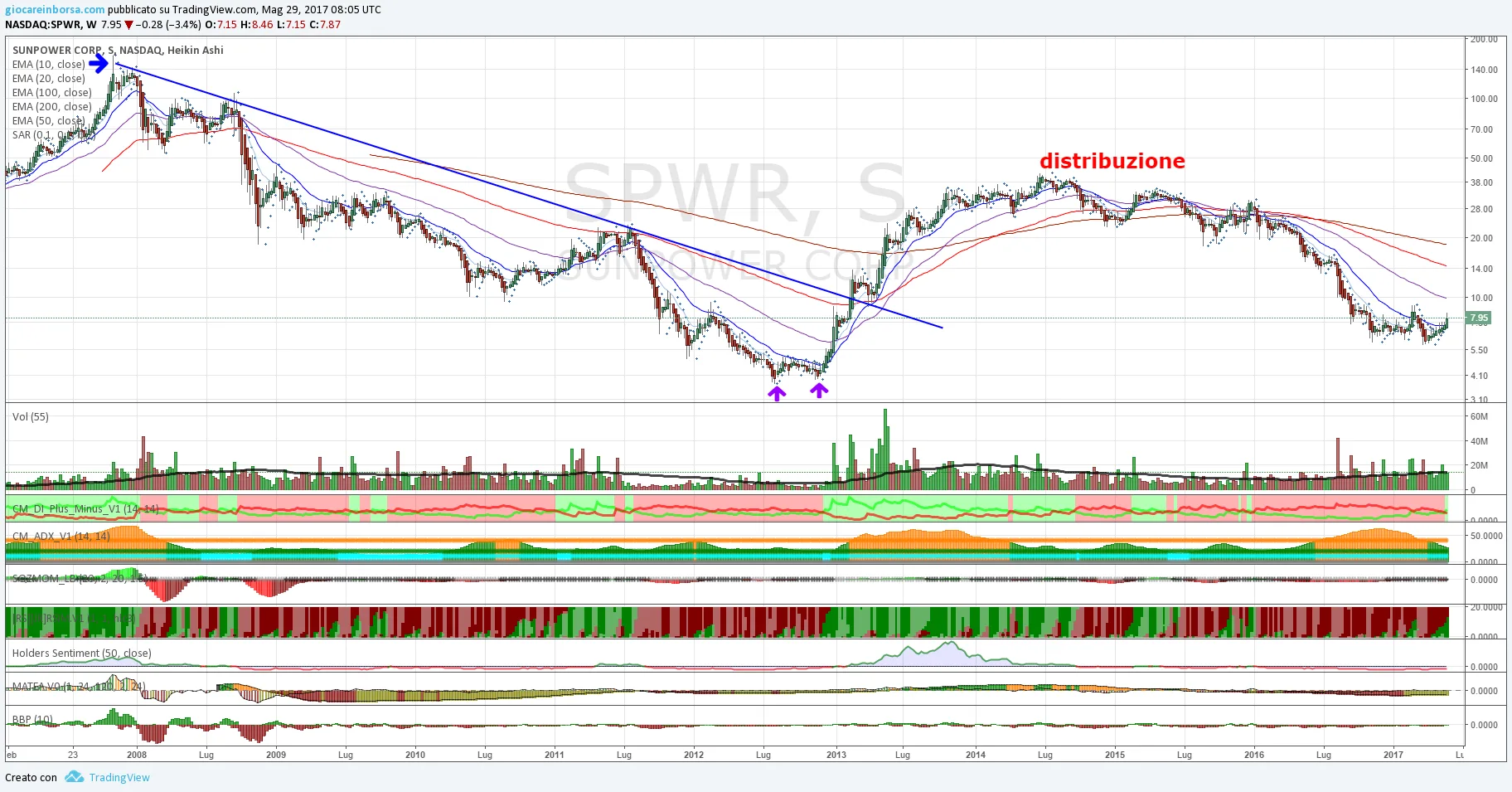Click the 4.10 price scale label
Image resolution: width=1512 pixels, height=792 pixels.
[x=1479, y=376]
